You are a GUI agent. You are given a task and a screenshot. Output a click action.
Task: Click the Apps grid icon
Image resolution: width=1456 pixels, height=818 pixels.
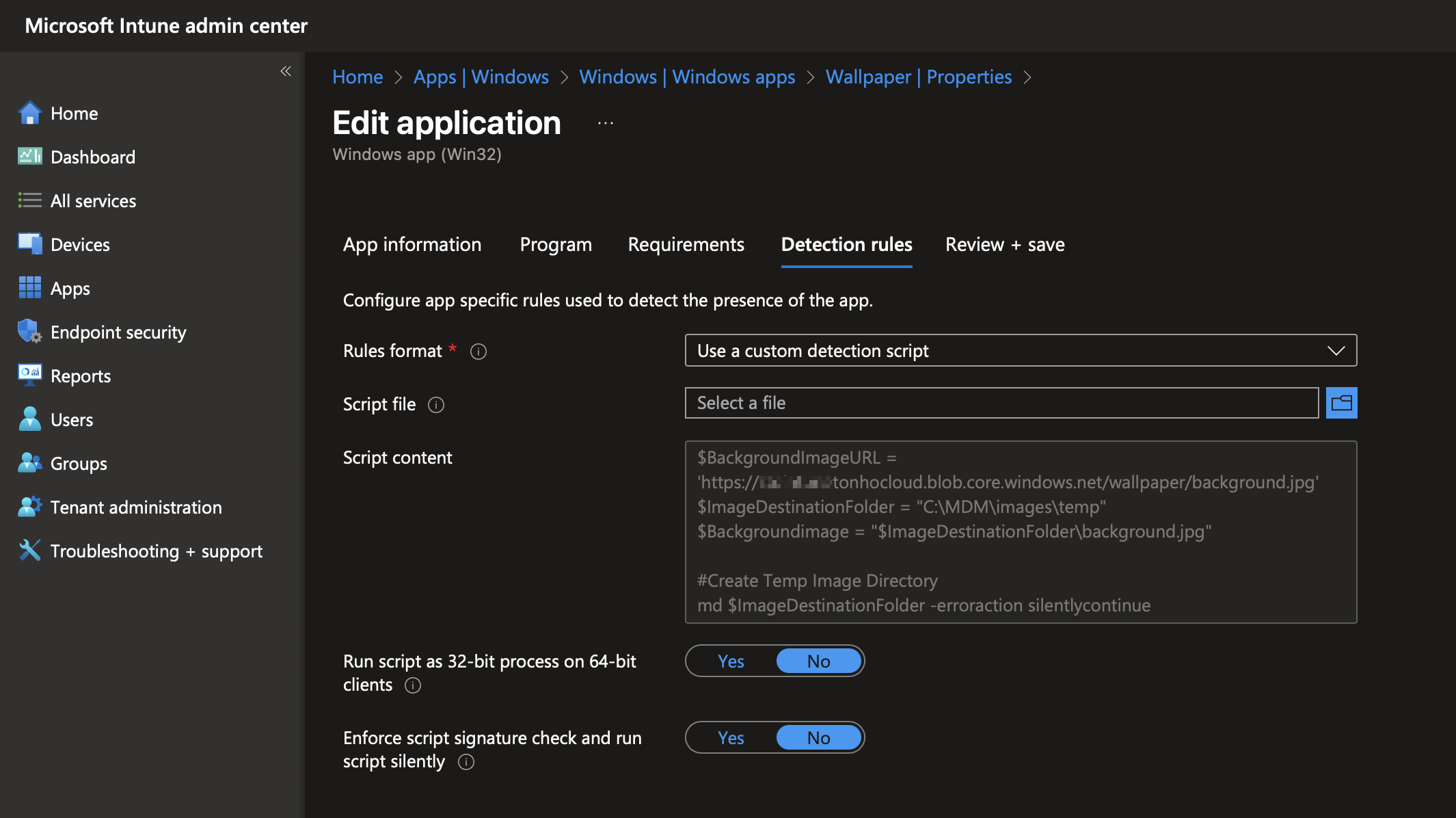pos(29,288)
